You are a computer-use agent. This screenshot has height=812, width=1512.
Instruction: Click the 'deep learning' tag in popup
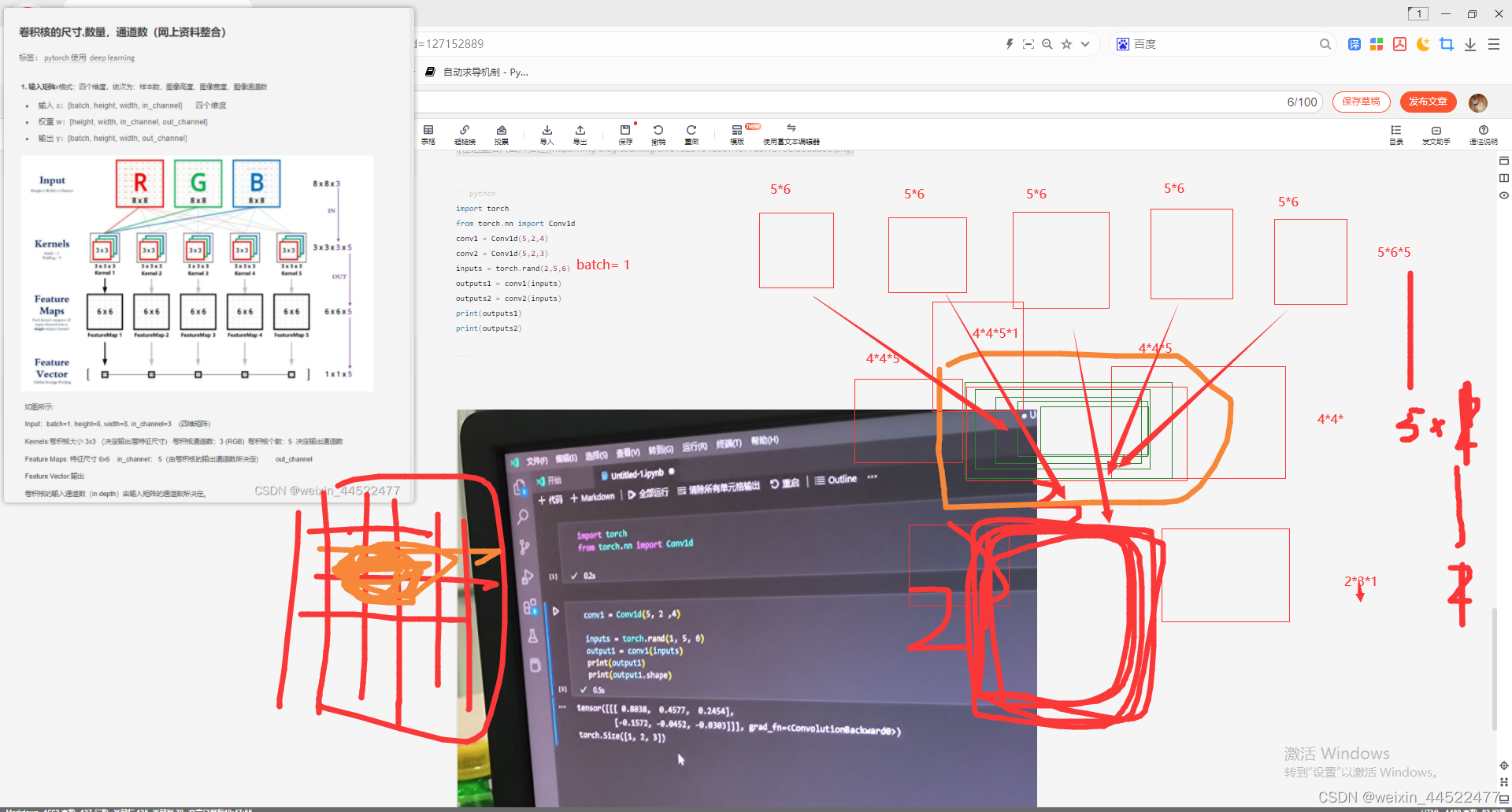click(x=112, y=57)
